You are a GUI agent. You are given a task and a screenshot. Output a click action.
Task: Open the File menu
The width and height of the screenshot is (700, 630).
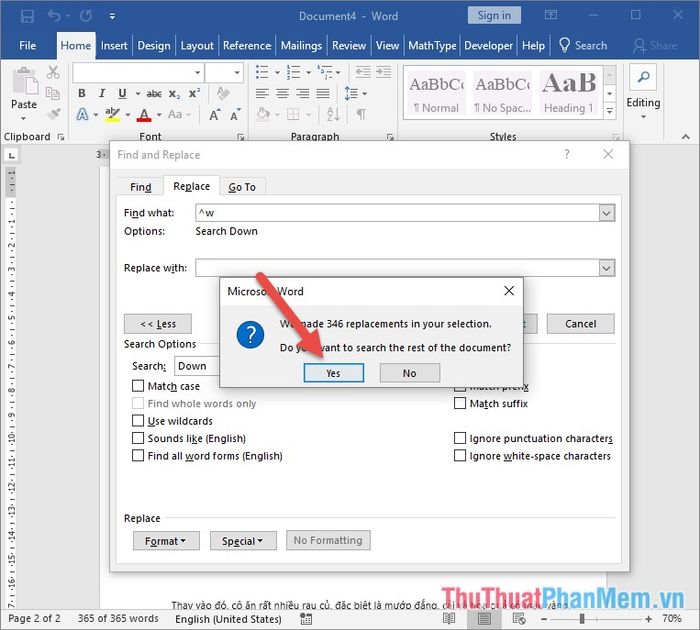(x=28, y=46)
